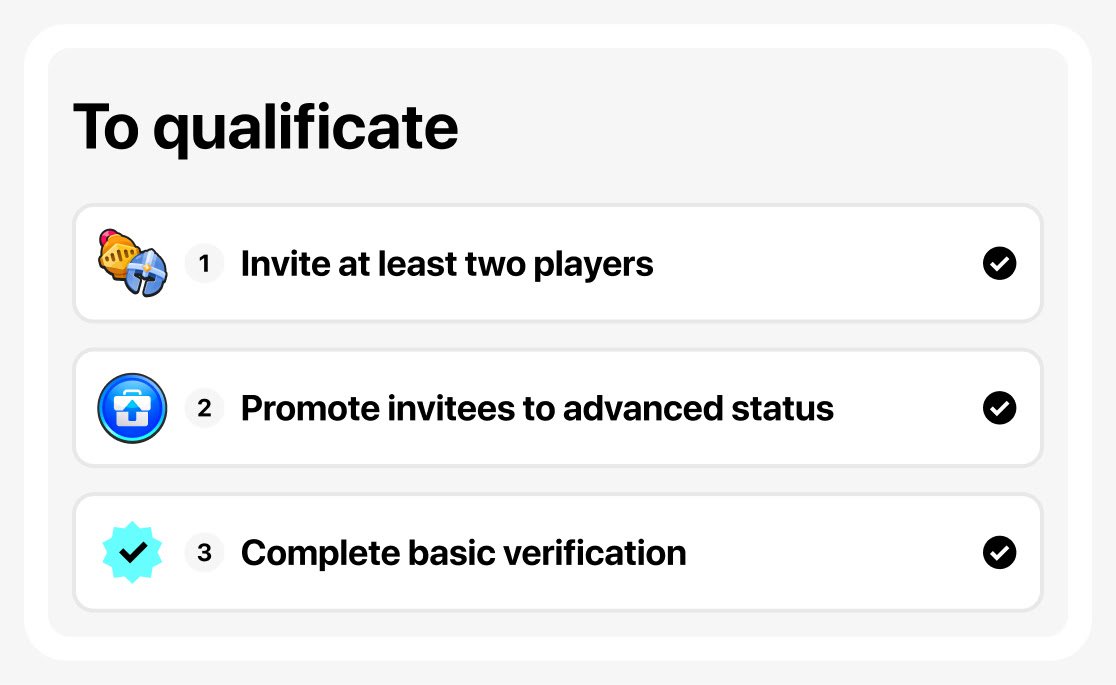
Task: Click the checkmark inside the teal badge
Action: point(131,551)
